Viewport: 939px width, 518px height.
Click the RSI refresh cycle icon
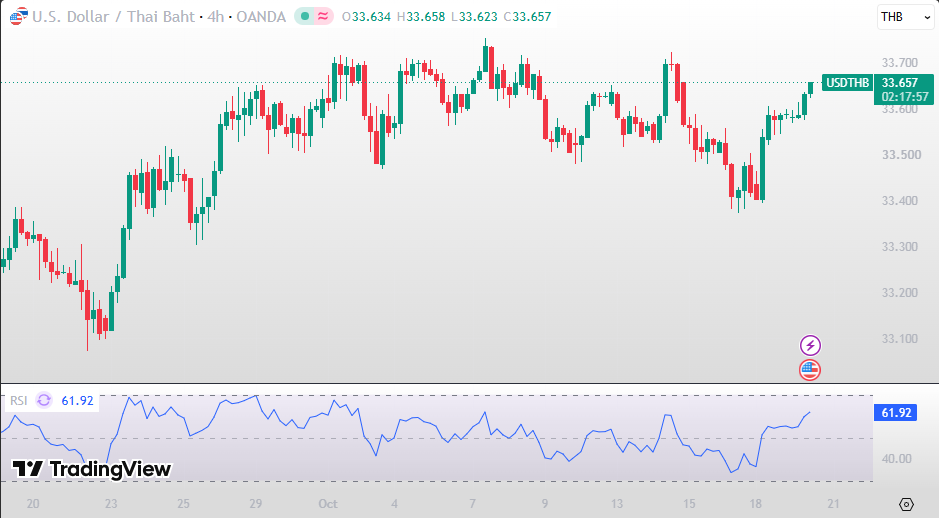(44, 400)
